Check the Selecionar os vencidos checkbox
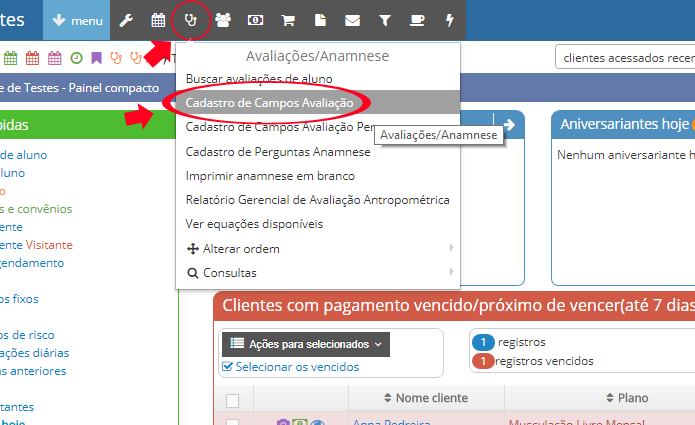This screenshot has width=695, height=425. point(228,367)
